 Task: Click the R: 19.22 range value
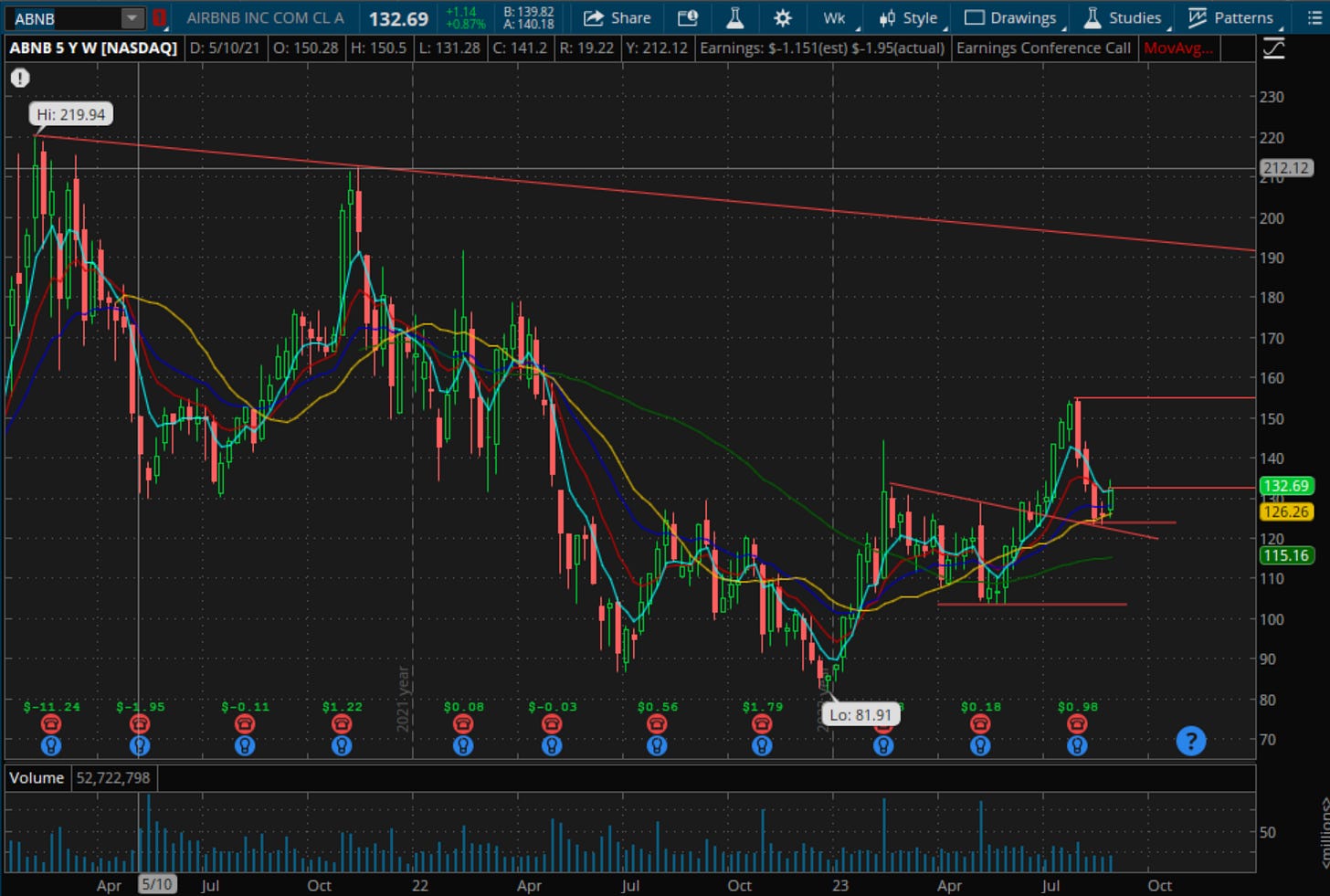tap(586, 47)
